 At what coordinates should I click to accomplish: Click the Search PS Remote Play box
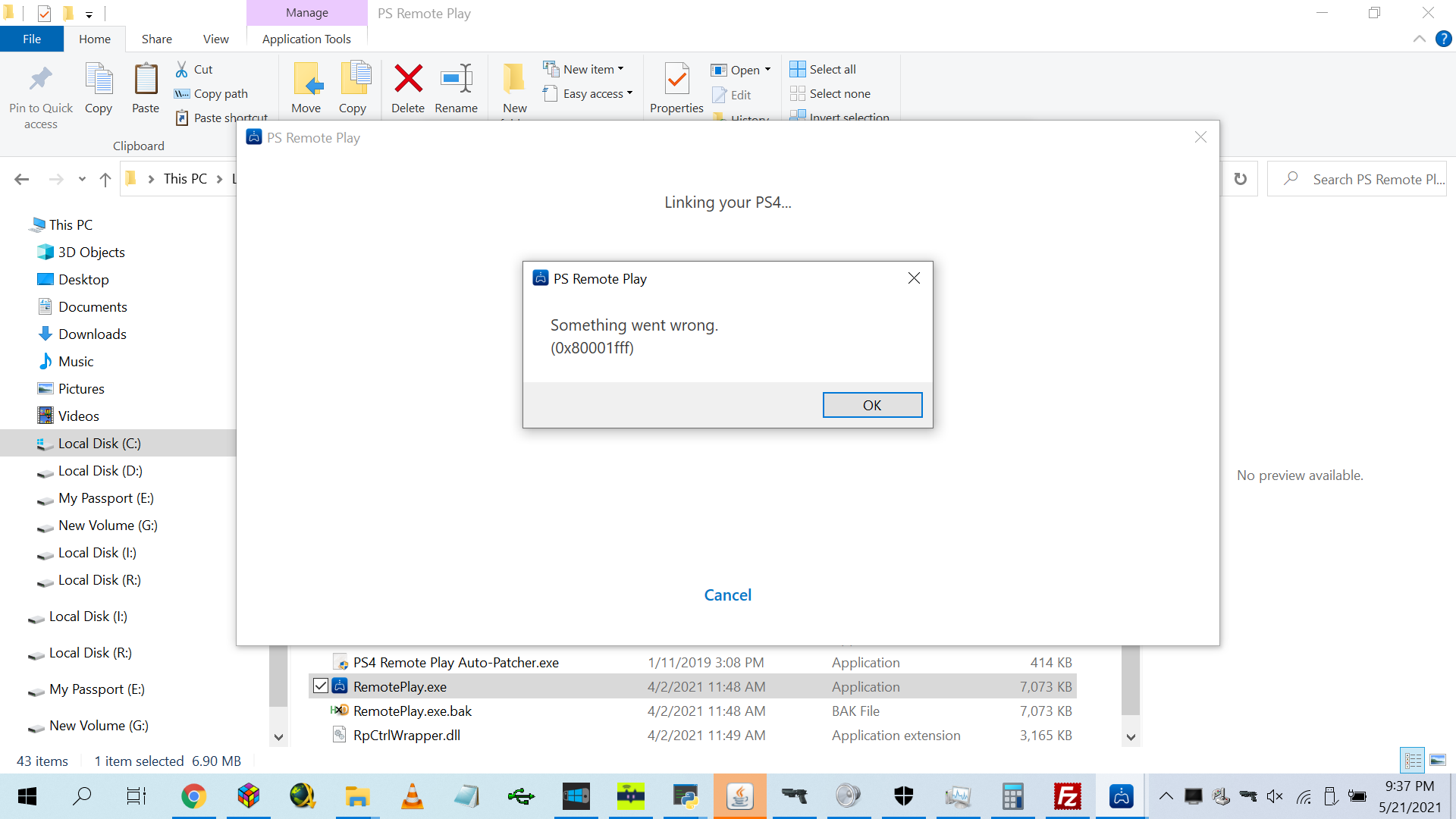tap(1357, 179)
